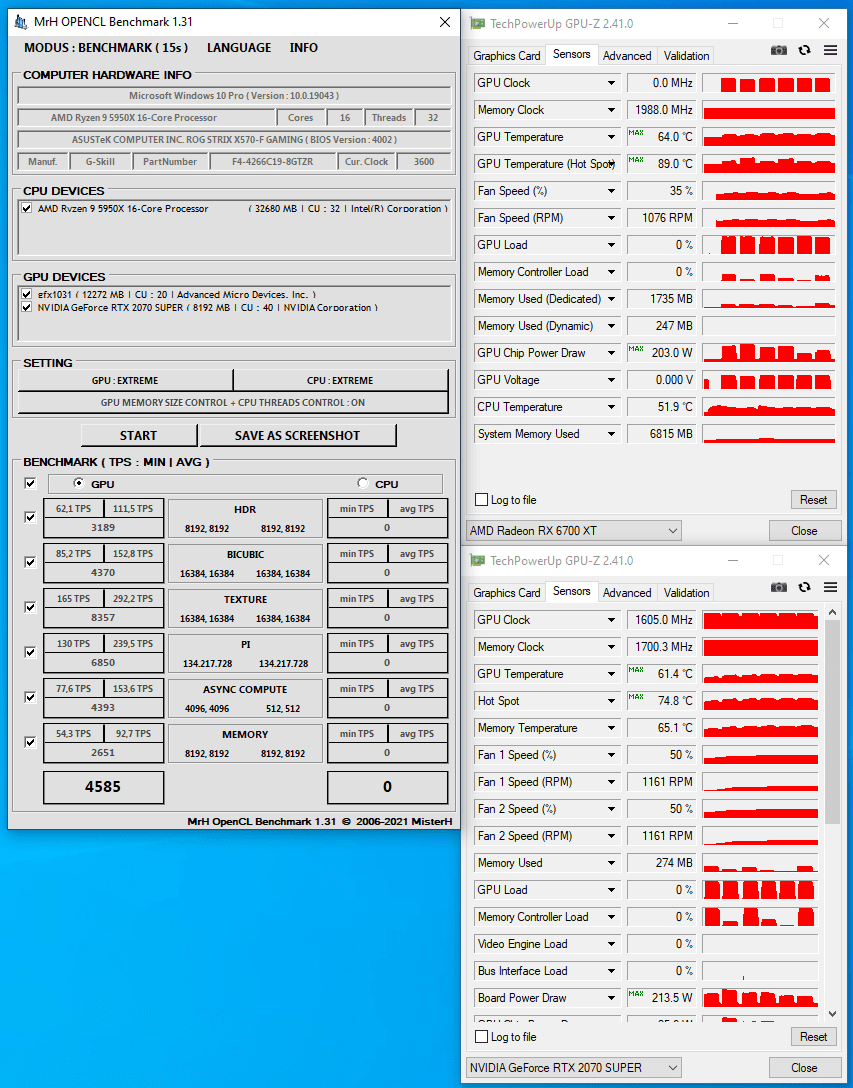
Task: Click GPU MEMORY SIZE CONTROL setting button
Action: pyautogui.click(x=233, y=402)
